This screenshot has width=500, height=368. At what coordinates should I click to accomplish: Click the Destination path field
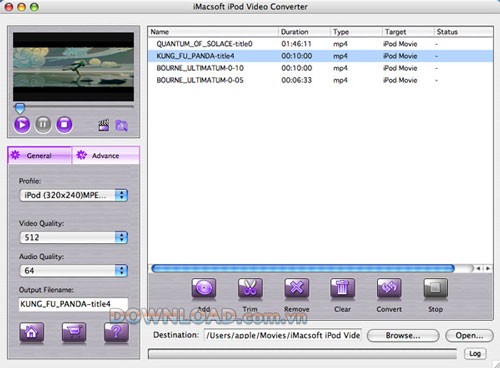pyautogui.click(x=283, y=335)
